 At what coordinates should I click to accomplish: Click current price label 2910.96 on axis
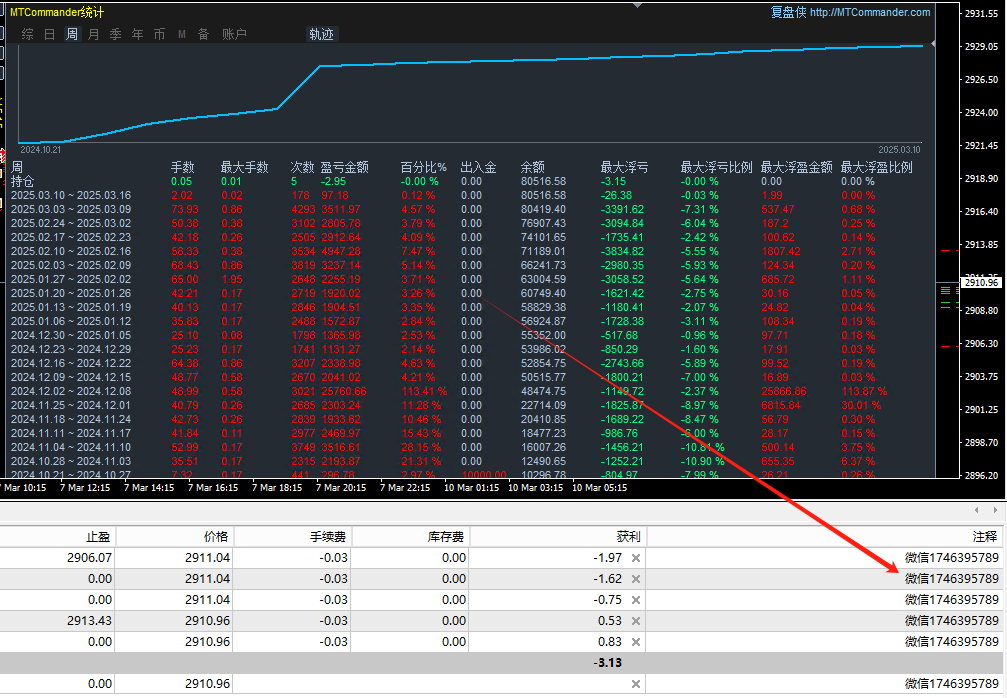coord(982,283)
